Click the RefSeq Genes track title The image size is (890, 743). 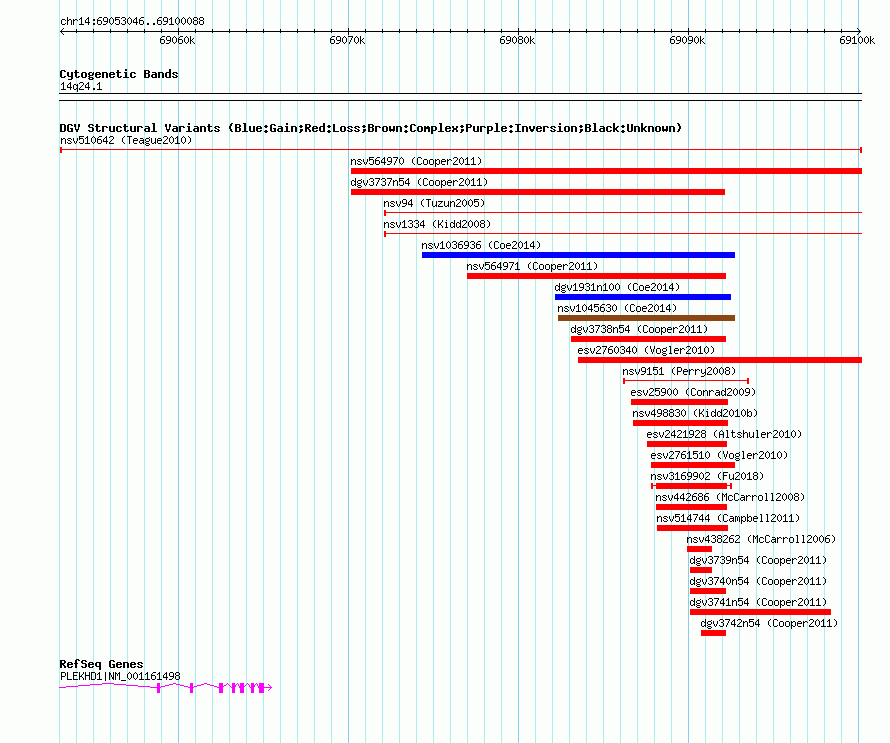(x=102, y=664)
